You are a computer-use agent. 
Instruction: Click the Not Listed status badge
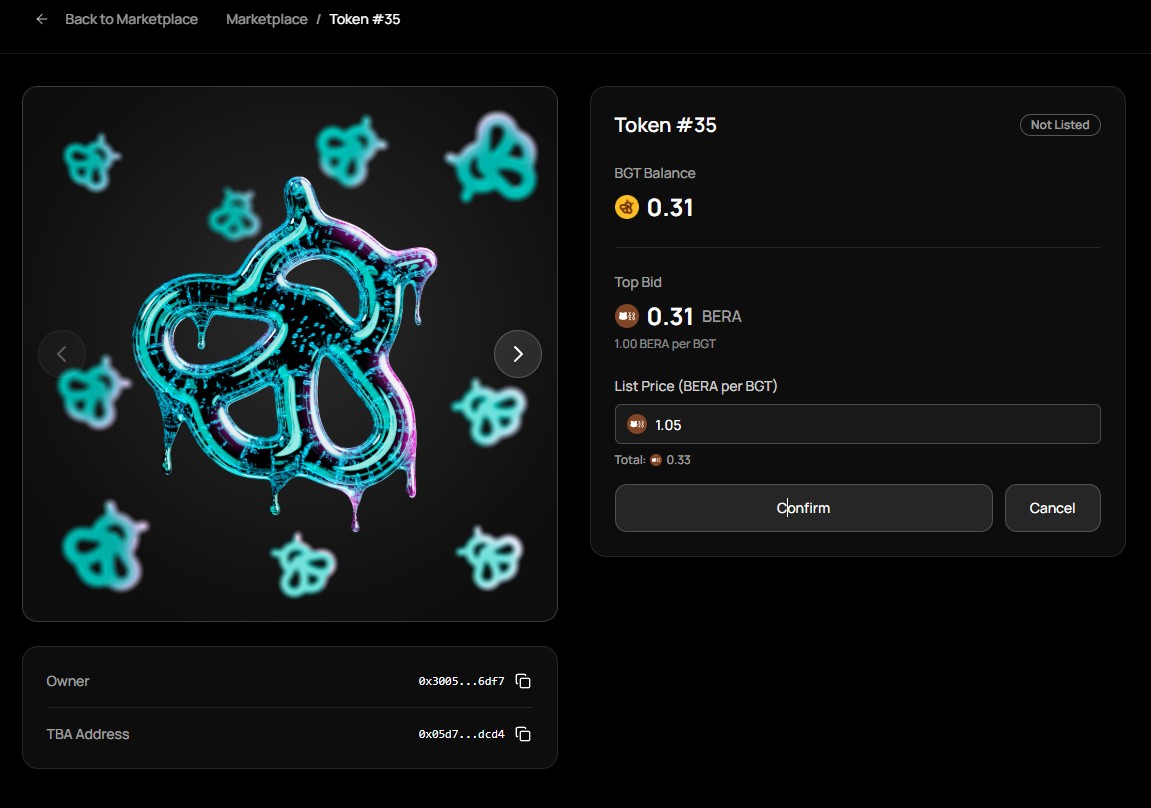tap(1059, 125)
